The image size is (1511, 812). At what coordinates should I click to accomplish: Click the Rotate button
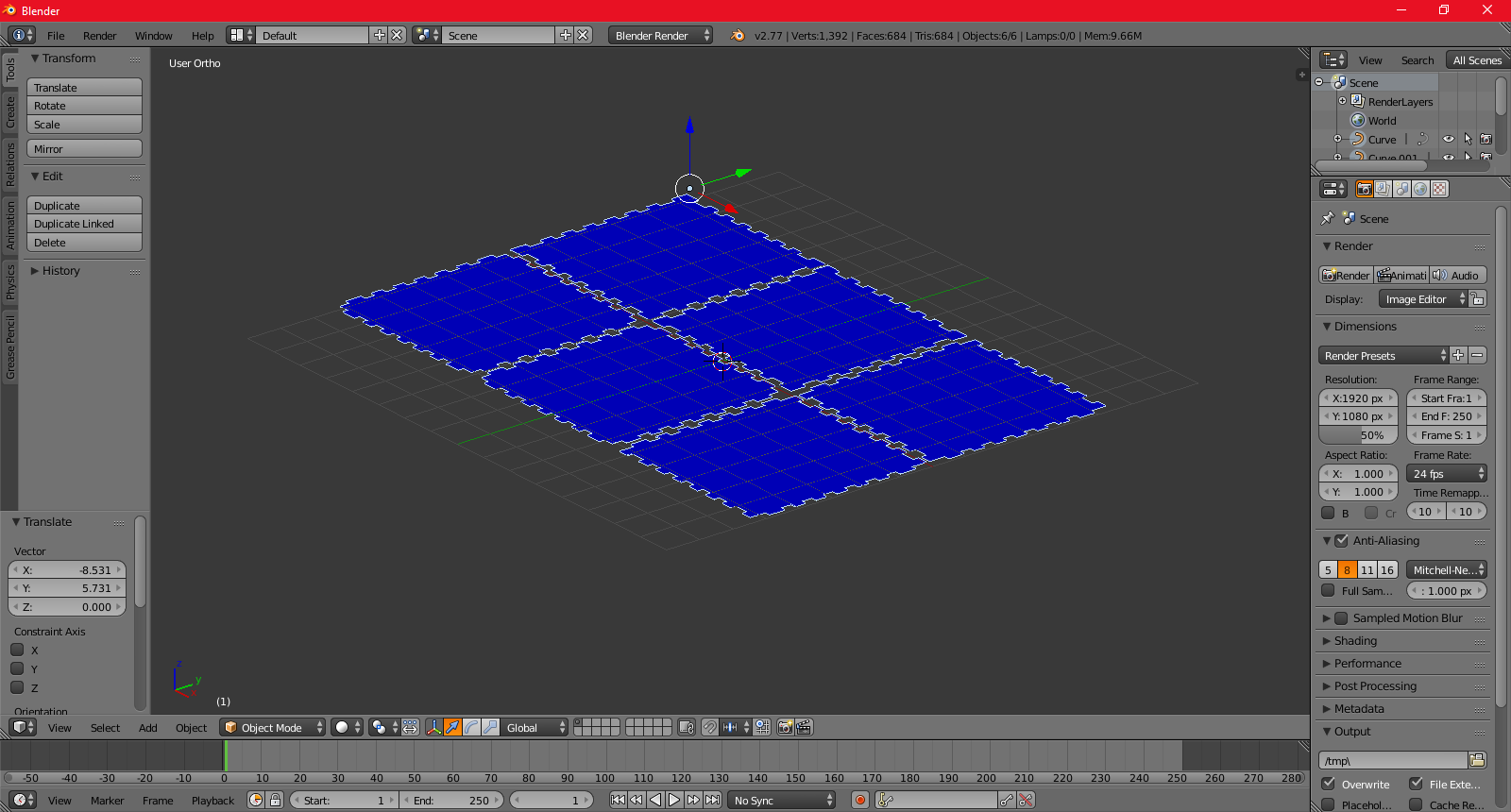pos(84,106)
